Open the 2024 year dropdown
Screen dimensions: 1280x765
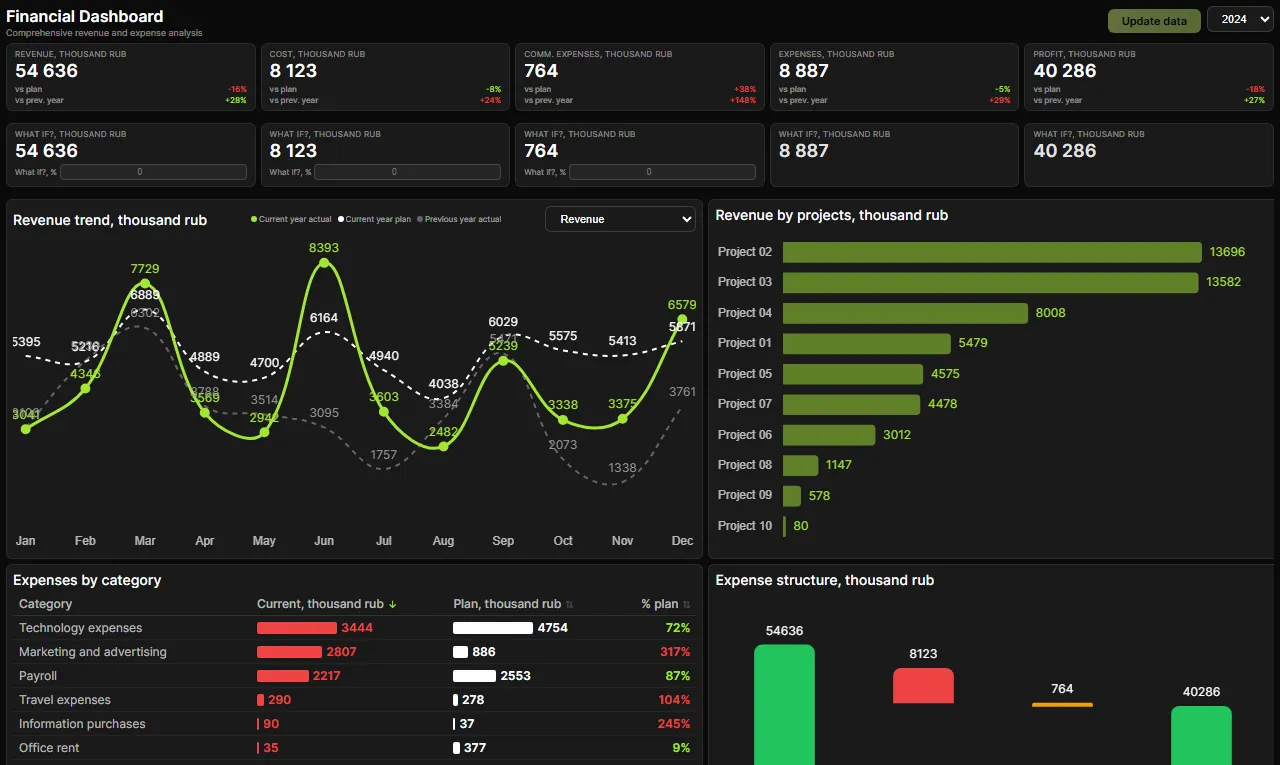tap(1240, 19)
